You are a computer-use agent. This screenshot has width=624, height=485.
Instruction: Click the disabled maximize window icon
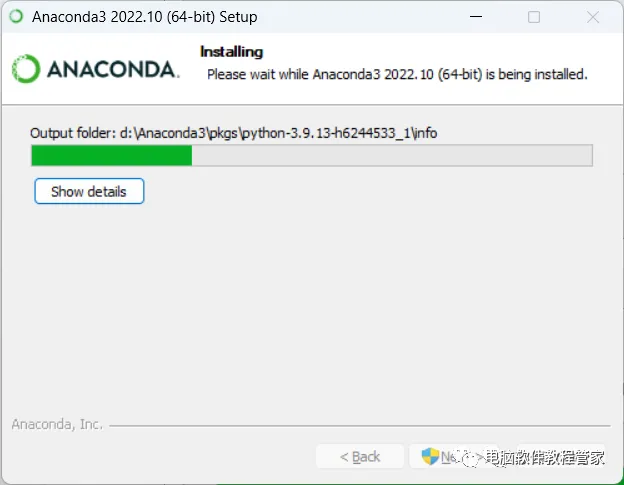tap(534, 17)
